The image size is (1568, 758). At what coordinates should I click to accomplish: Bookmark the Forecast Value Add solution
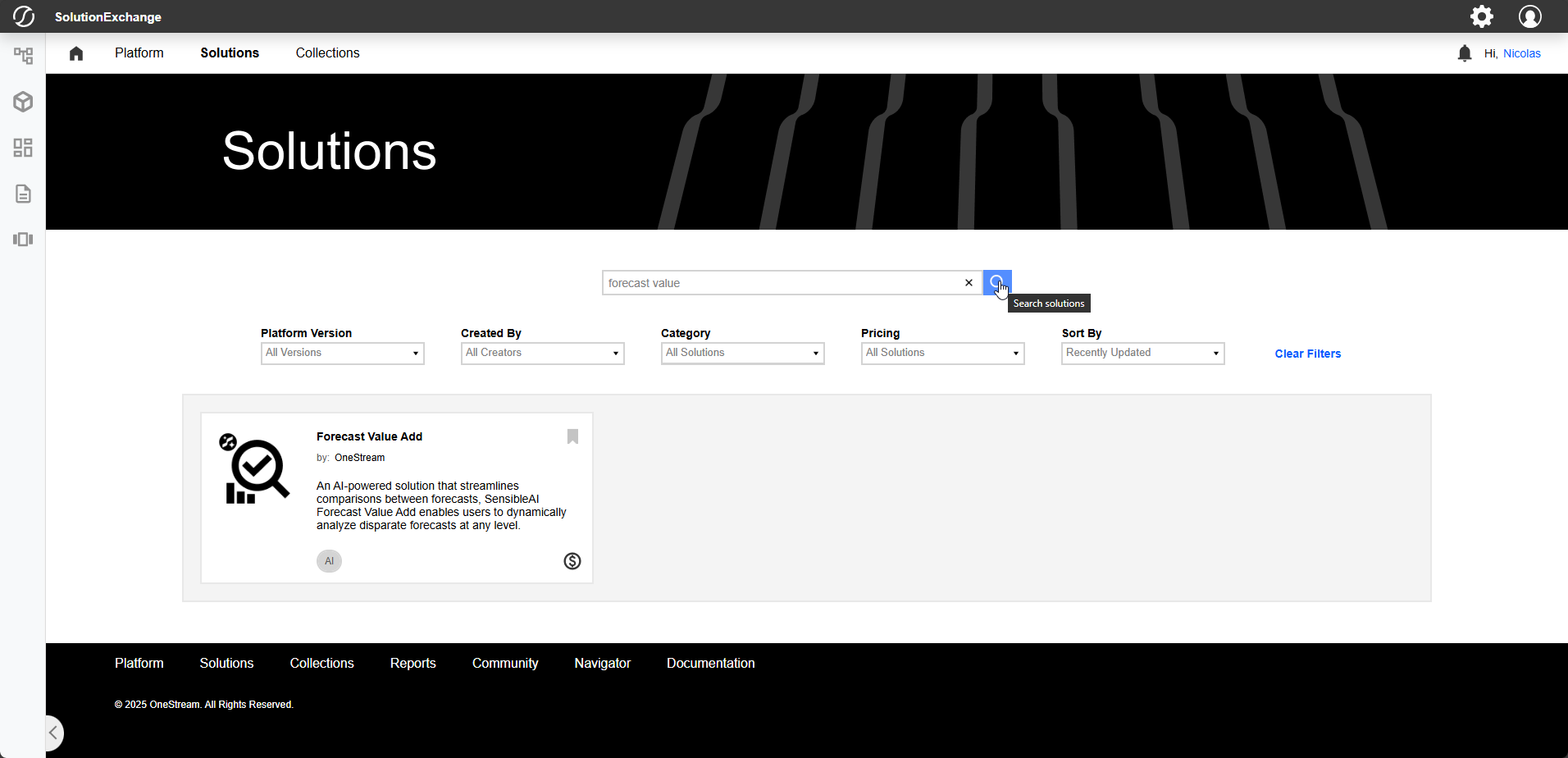(x=572, y=436)
